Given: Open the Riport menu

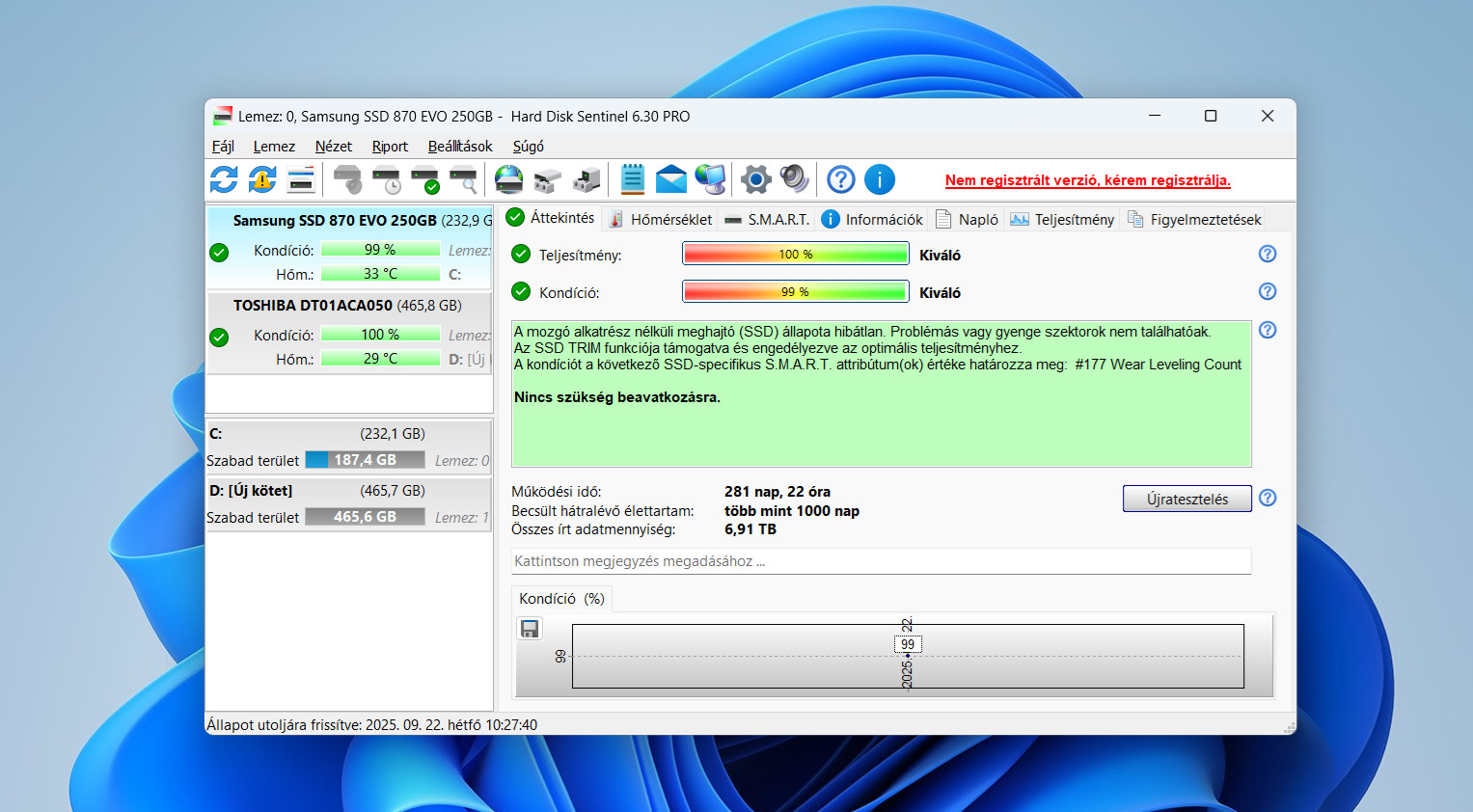Looking at the screenshot, I should [390, 147].
